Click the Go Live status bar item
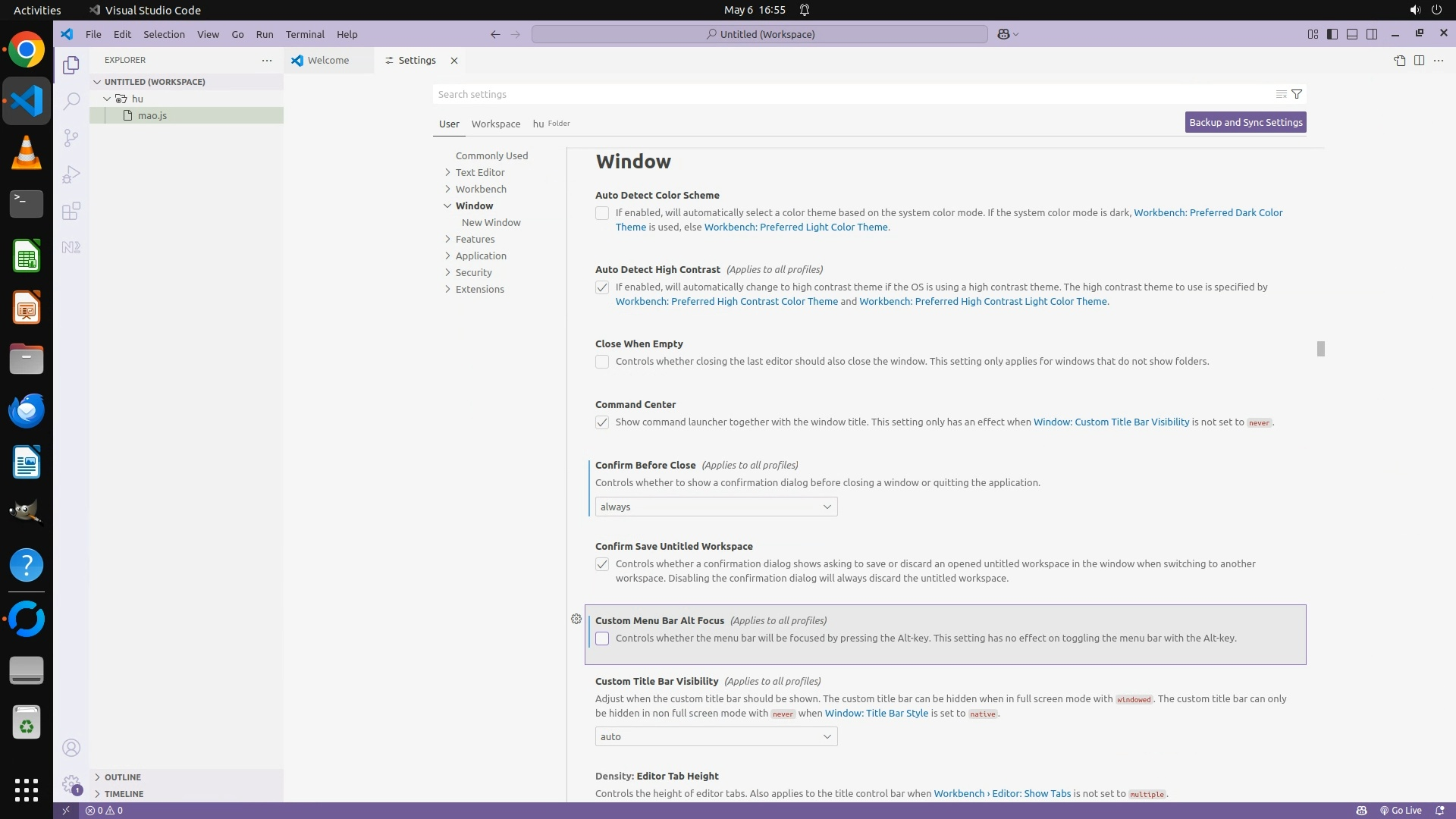The height and width of the screenshot is (819, 1456). [1401, 810]
